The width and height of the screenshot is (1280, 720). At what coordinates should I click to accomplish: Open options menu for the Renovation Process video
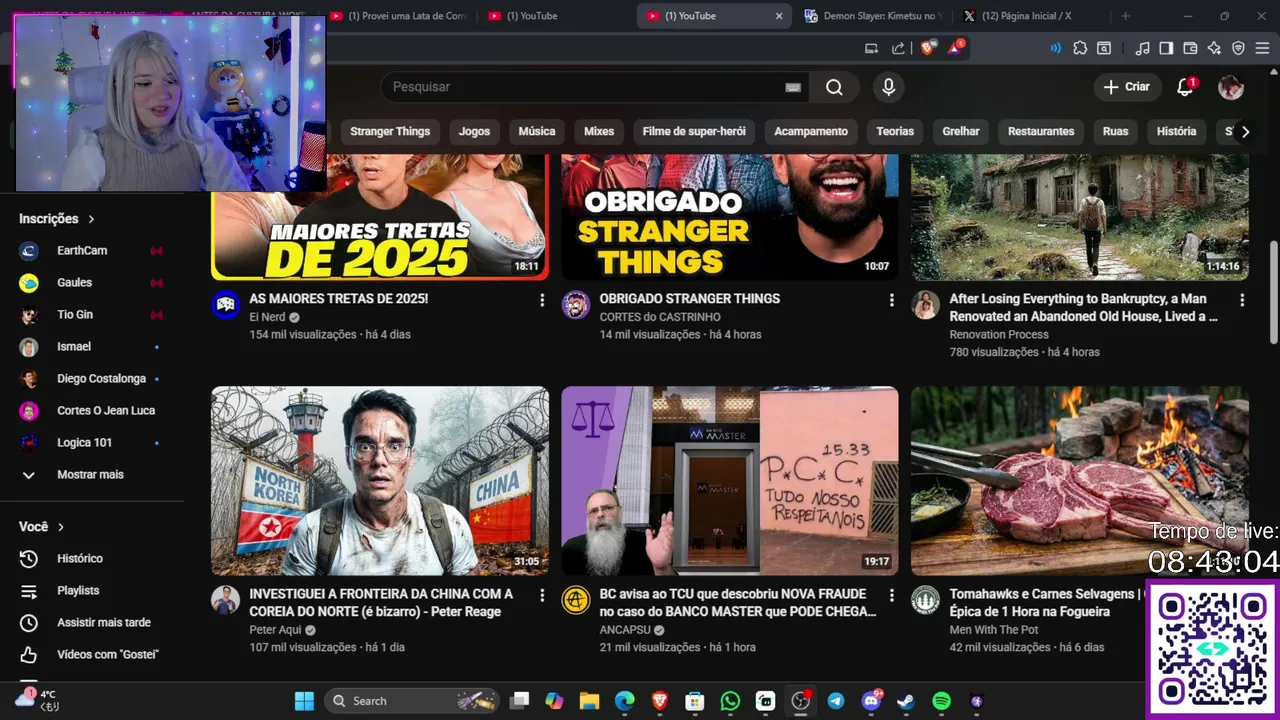(1242, 300)
